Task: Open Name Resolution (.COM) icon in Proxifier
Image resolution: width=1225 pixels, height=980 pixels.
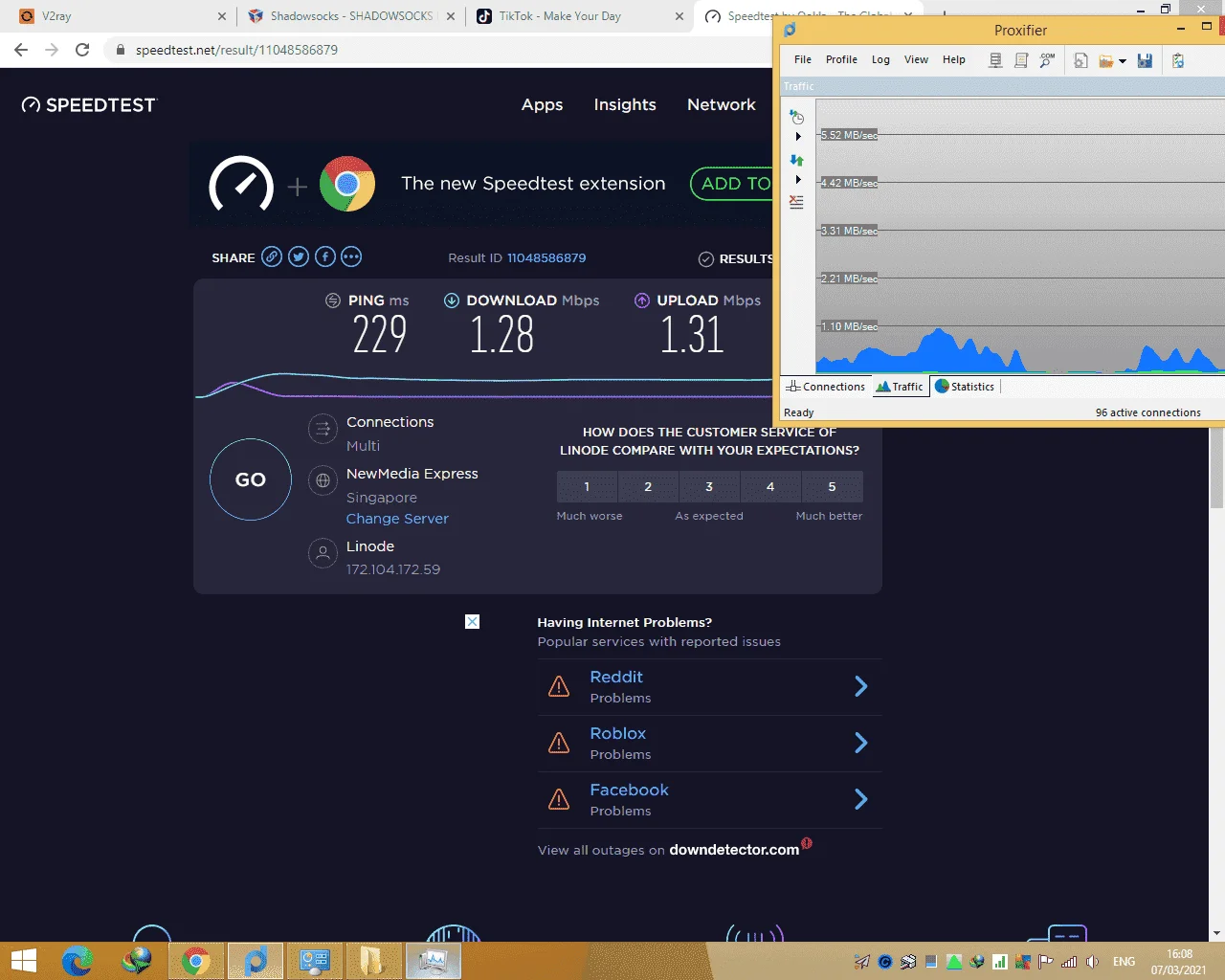Action: pos(1048,60)
